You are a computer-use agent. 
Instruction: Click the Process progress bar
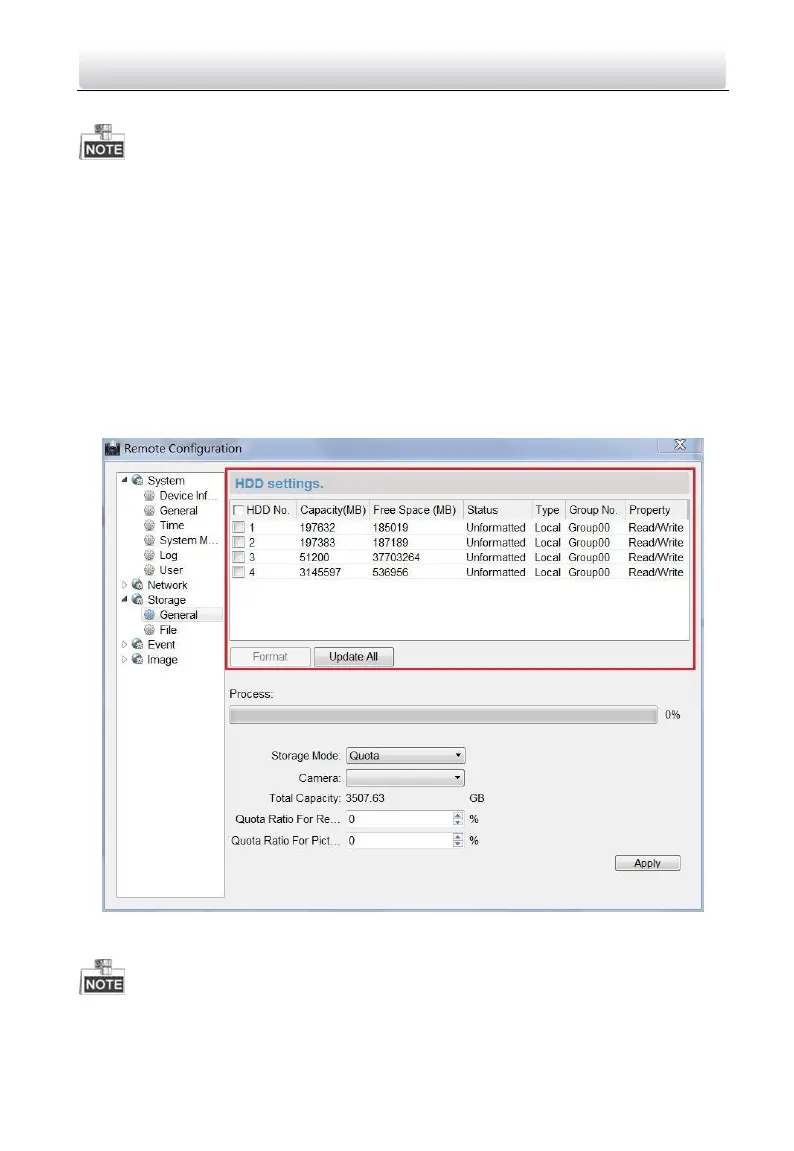[x=443, y=715]
